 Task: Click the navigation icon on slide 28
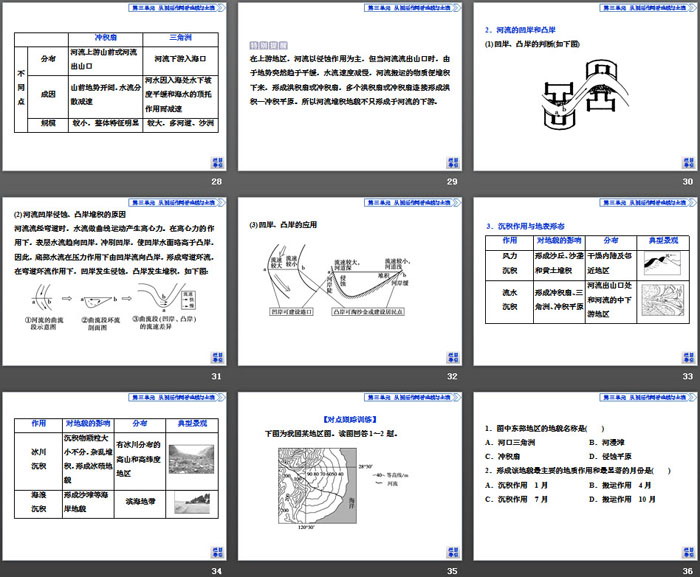217,163
